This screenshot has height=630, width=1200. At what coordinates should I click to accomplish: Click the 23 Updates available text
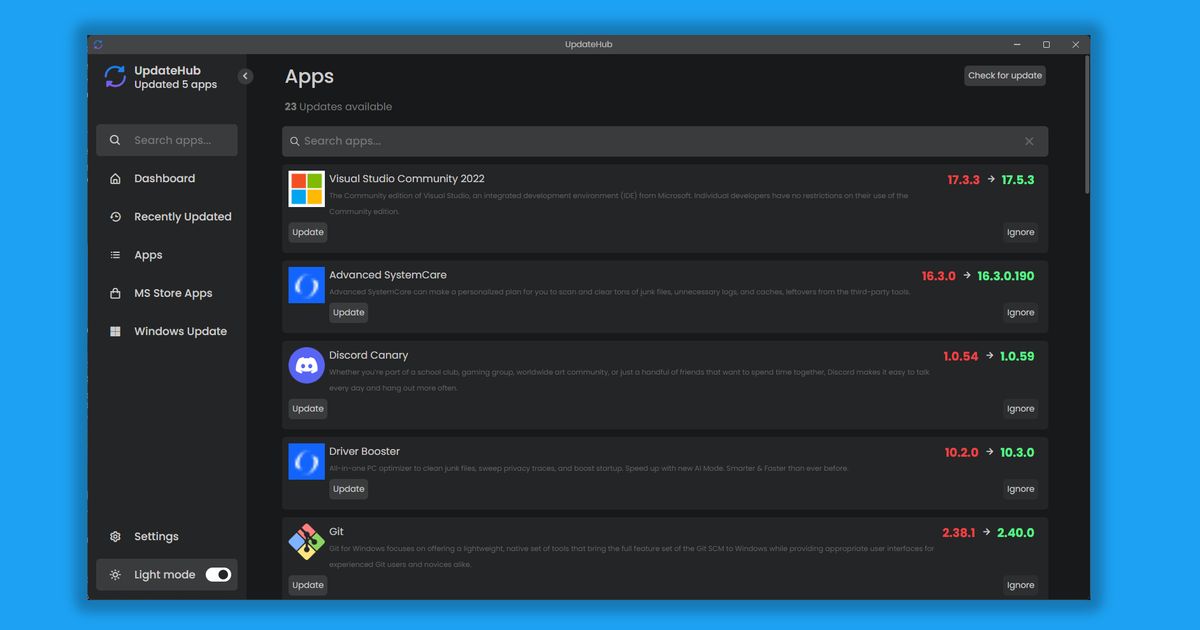tap(338, 107)
